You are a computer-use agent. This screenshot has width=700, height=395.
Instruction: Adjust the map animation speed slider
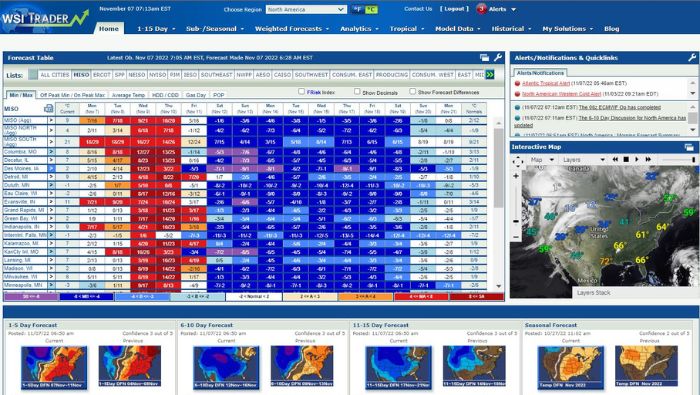pyautogui.click(x=679, y=159)
